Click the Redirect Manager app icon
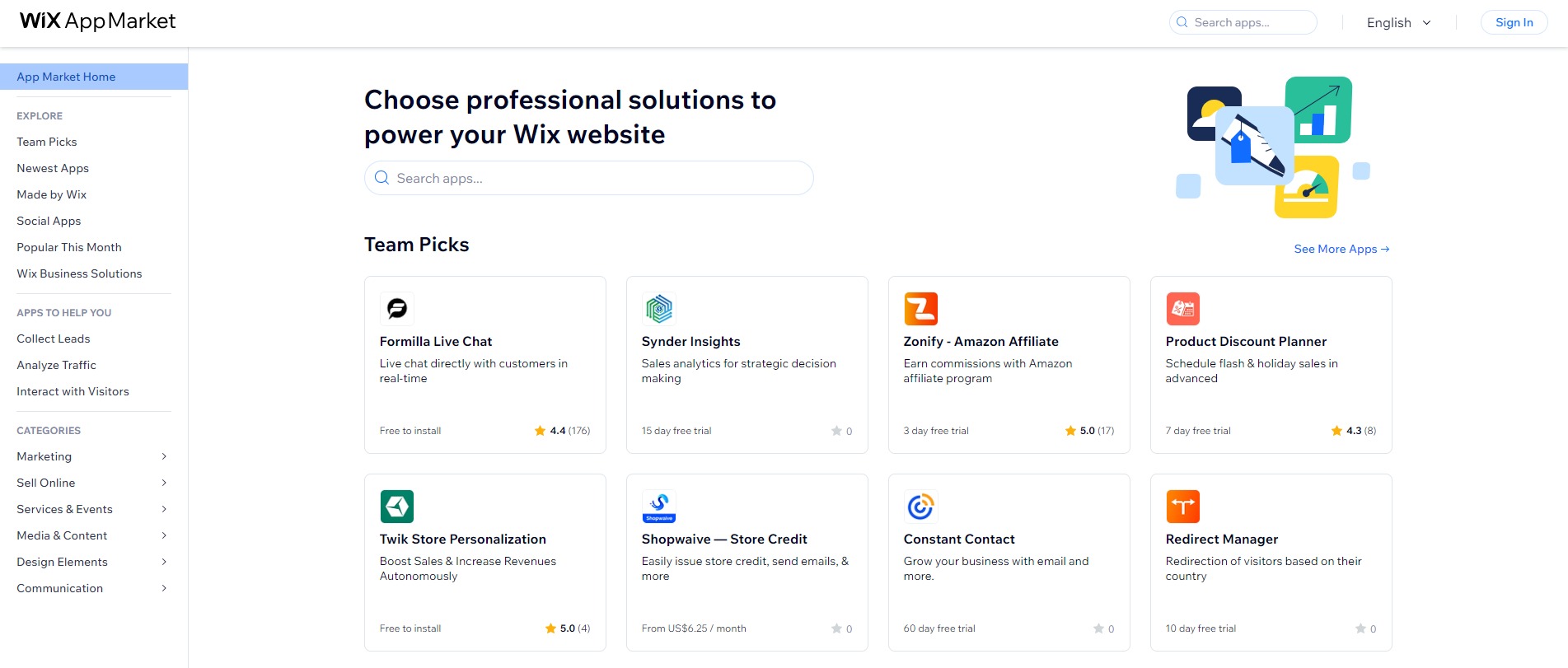Screen dimensions: 1568x668 1183,507
